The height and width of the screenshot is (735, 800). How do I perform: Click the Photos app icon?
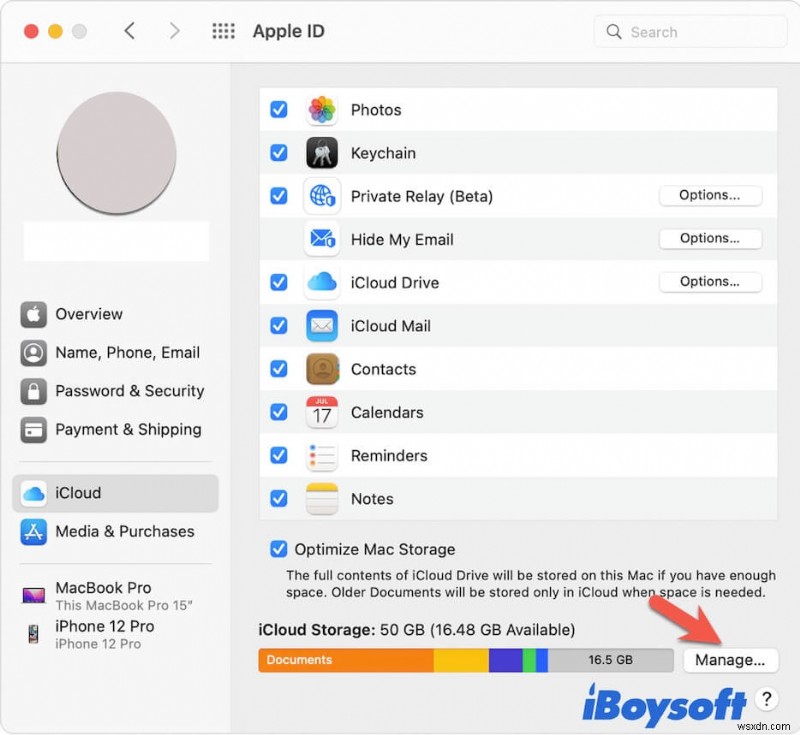coord(321,110)
